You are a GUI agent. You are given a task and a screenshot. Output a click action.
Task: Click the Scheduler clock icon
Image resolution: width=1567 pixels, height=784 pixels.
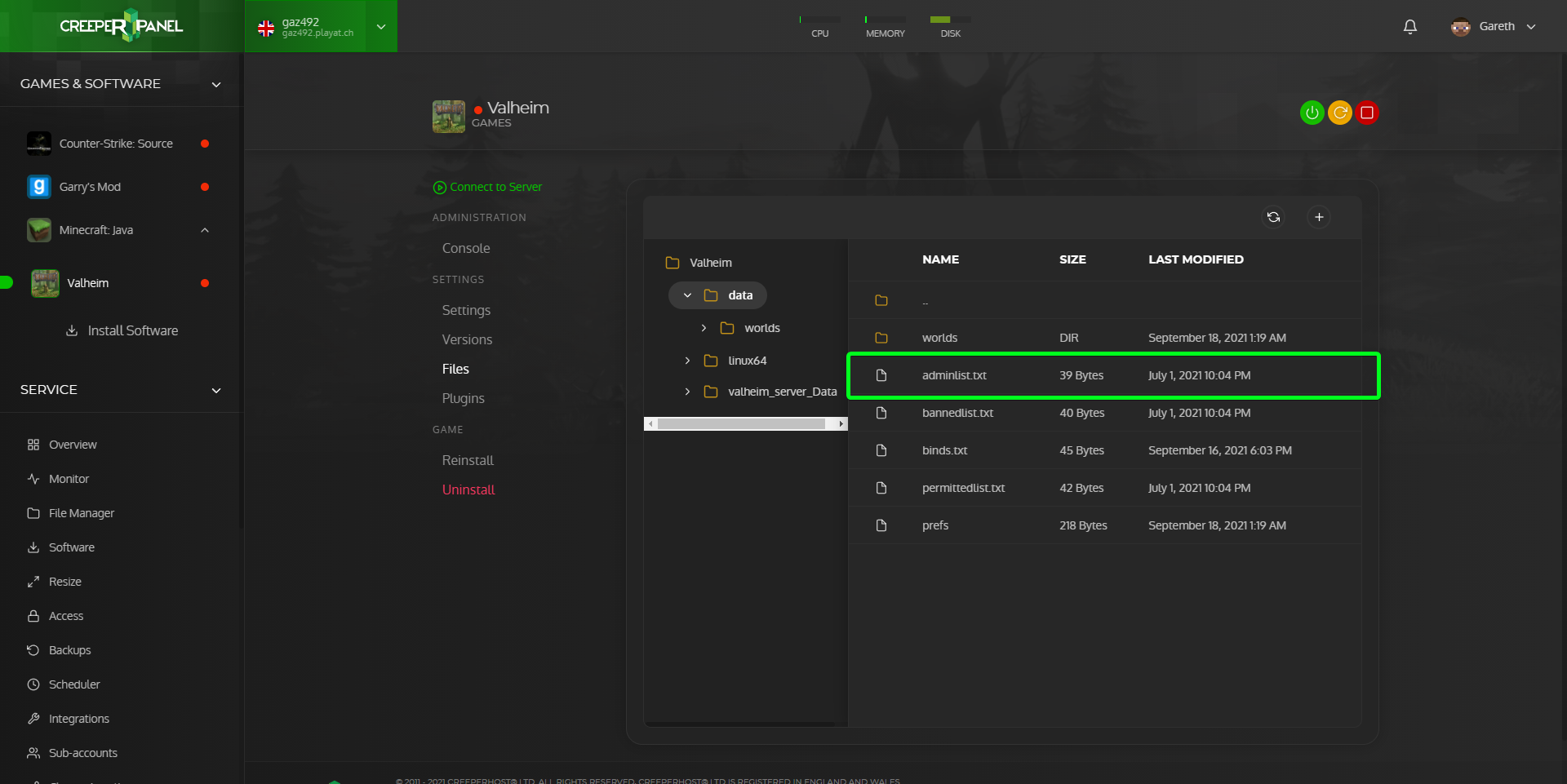33,684
